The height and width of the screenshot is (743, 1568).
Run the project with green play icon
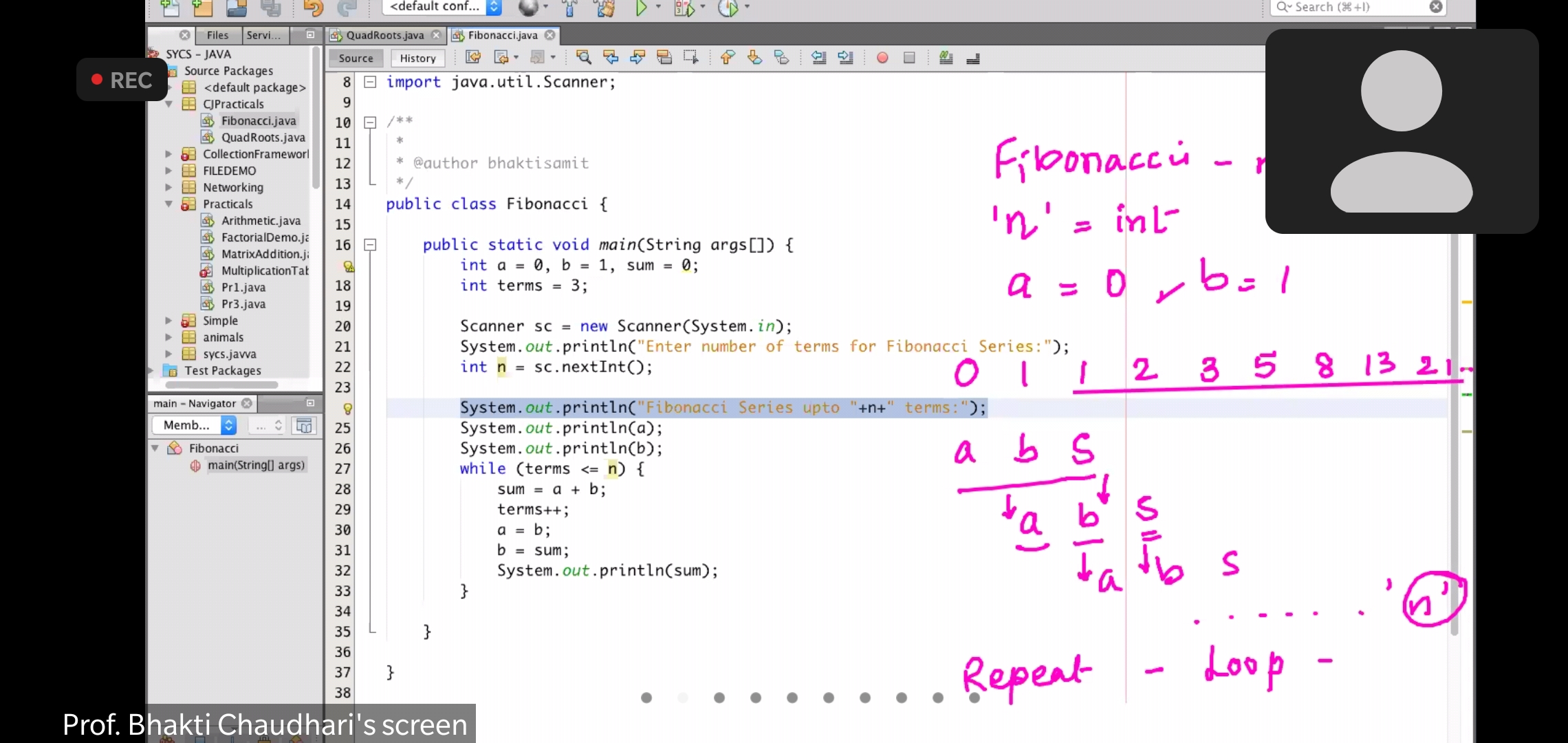pos(641,8)
